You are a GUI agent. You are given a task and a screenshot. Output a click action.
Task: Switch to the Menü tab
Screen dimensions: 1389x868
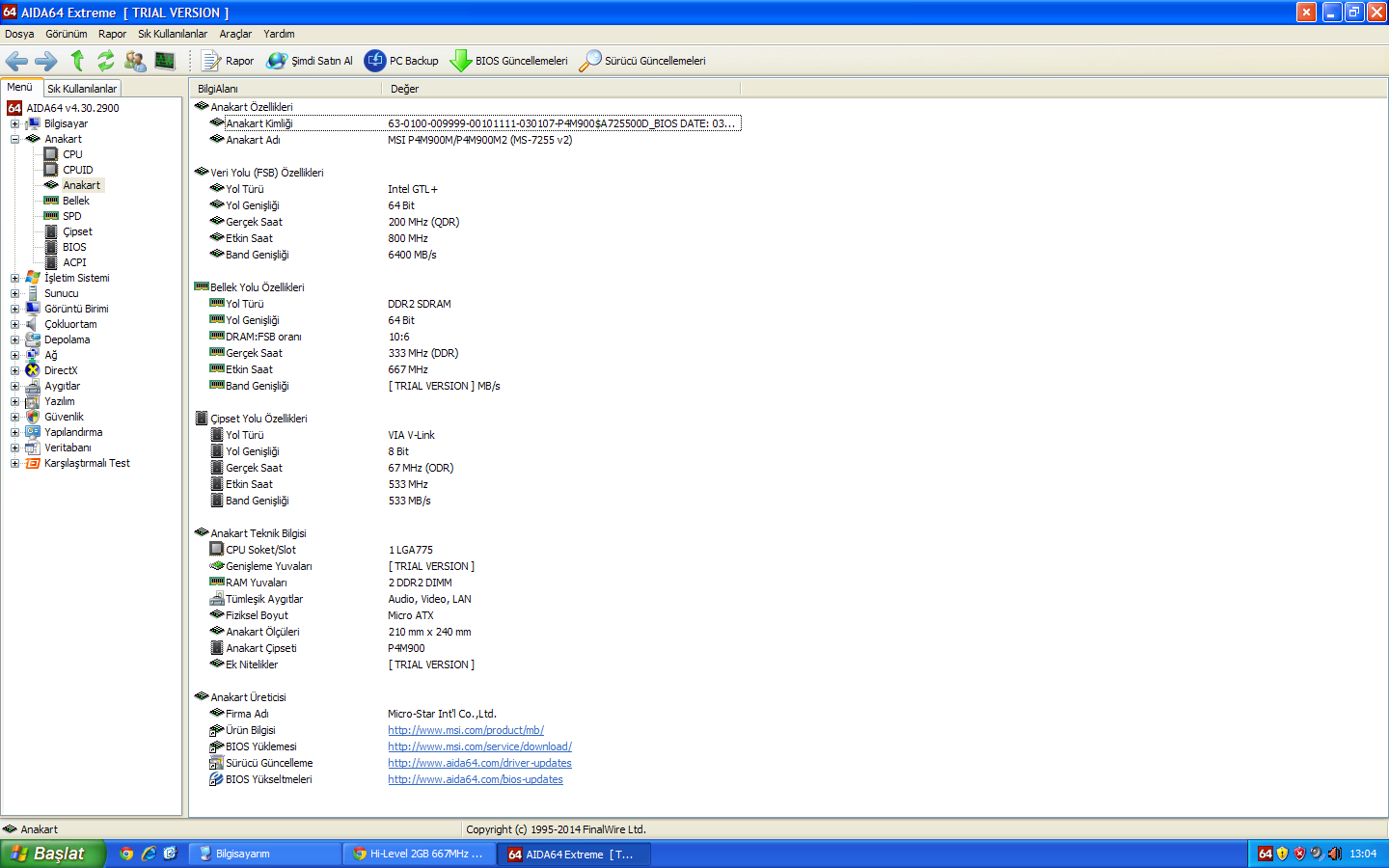pyautogui.click(x=20, y=87)
